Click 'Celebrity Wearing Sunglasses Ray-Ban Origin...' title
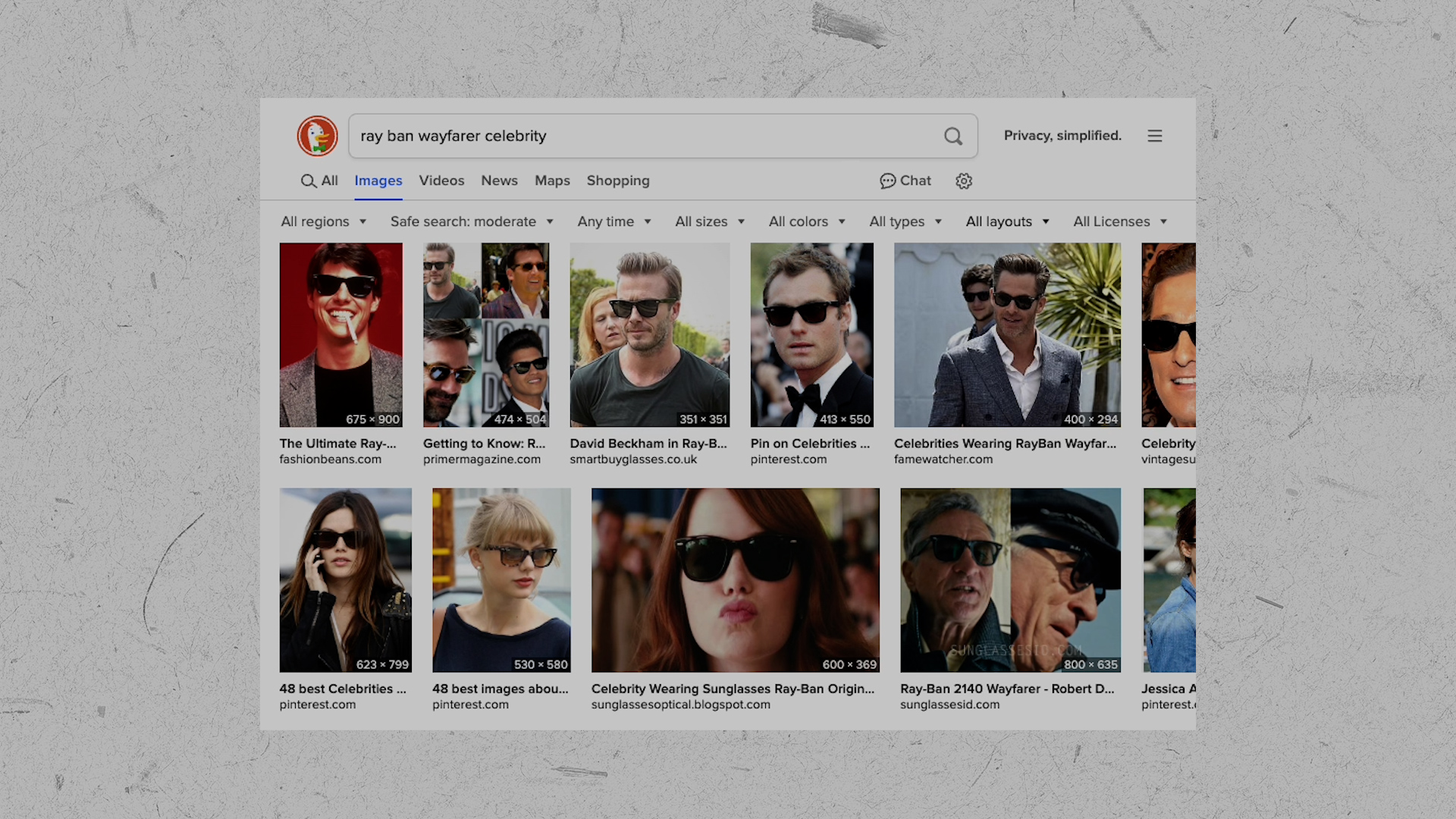The image size is (1456, 819). click(x=733, y=689)
